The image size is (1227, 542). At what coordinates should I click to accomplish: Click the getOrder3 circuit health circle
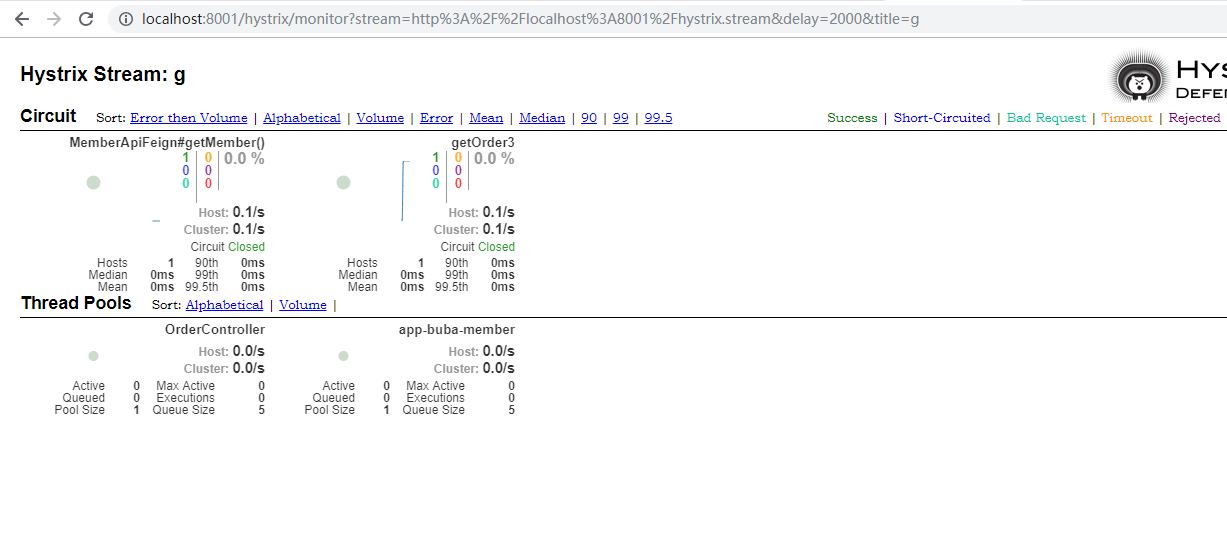point(343,182)
